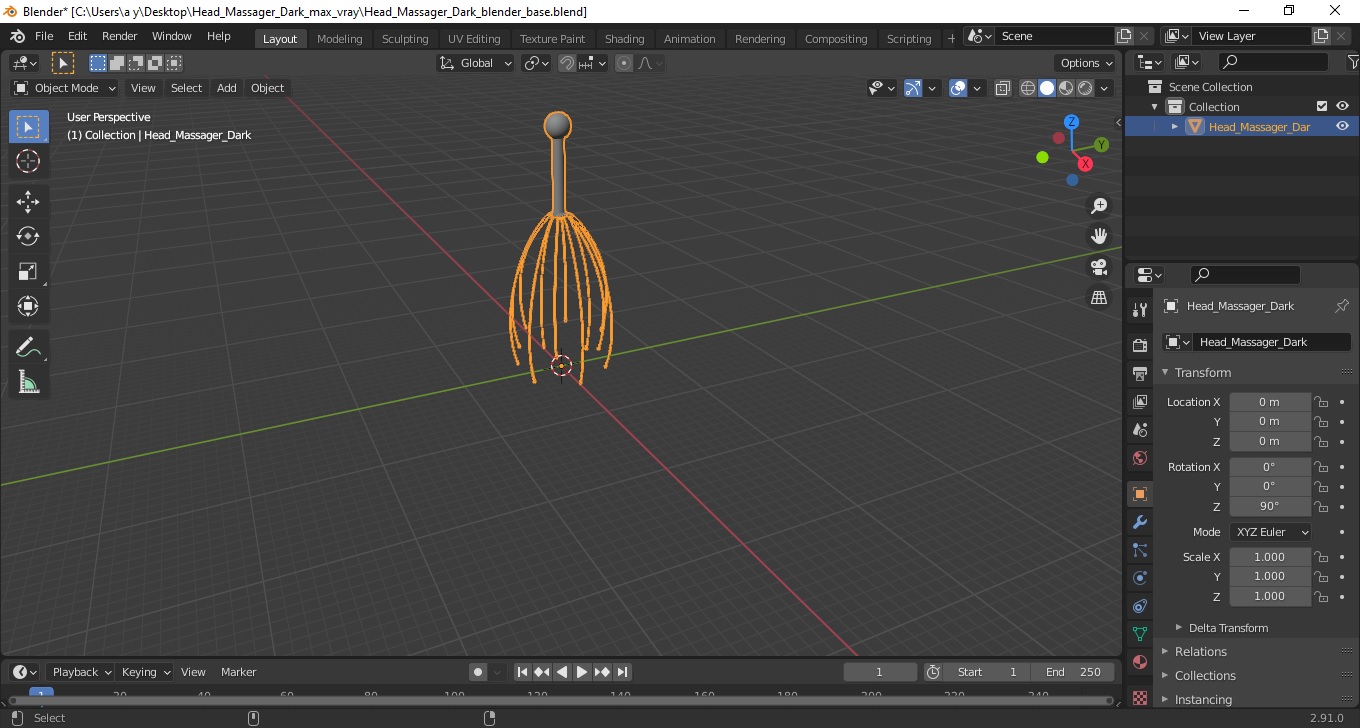Open the Render properties tab
The image size is (1360, 728).
[1139, 345]
